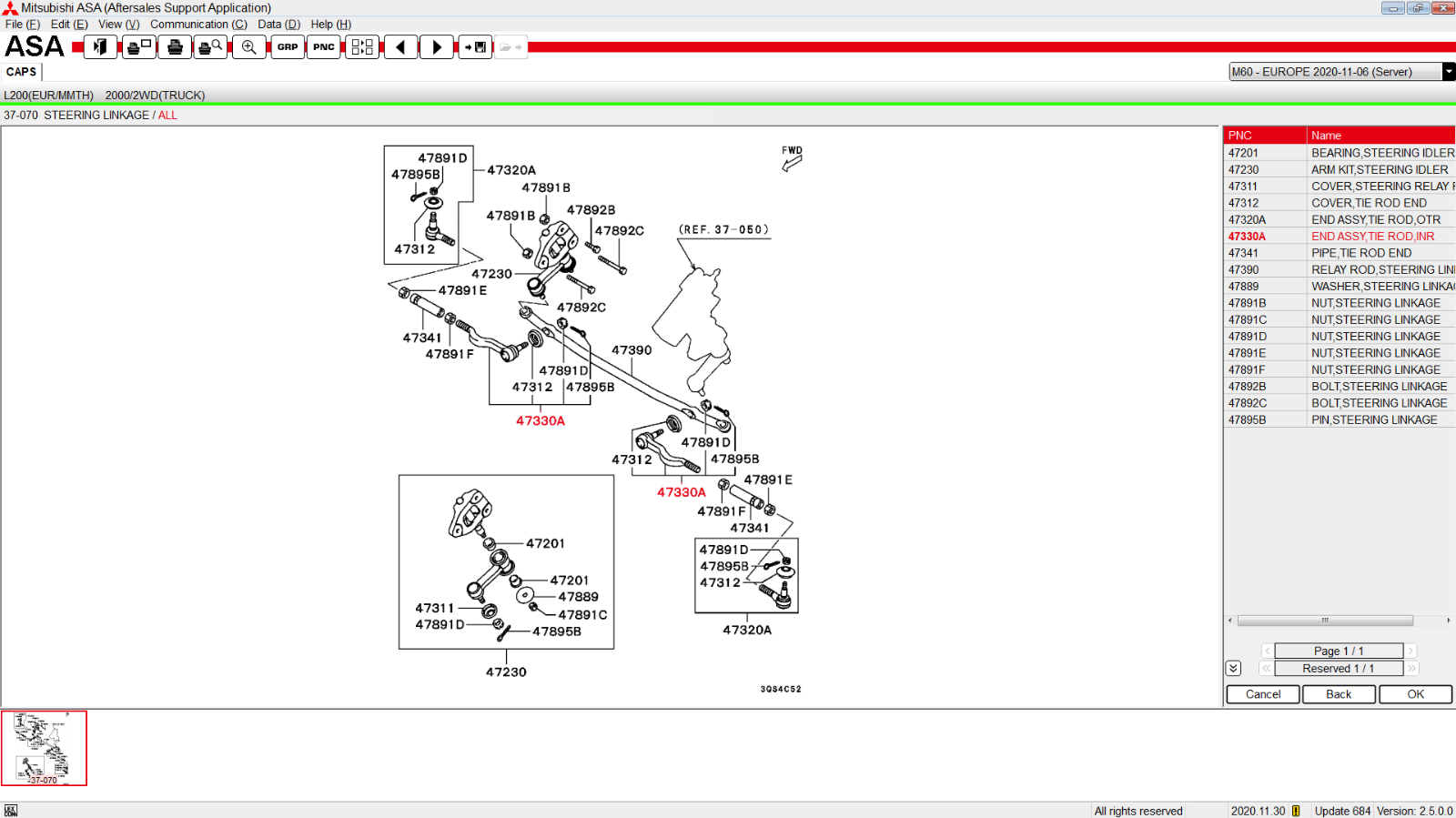Viewport: 1456px width, 818px height.
Task: Select row 47312 COVER,TIE ROD END
Action: point(1340,203)
